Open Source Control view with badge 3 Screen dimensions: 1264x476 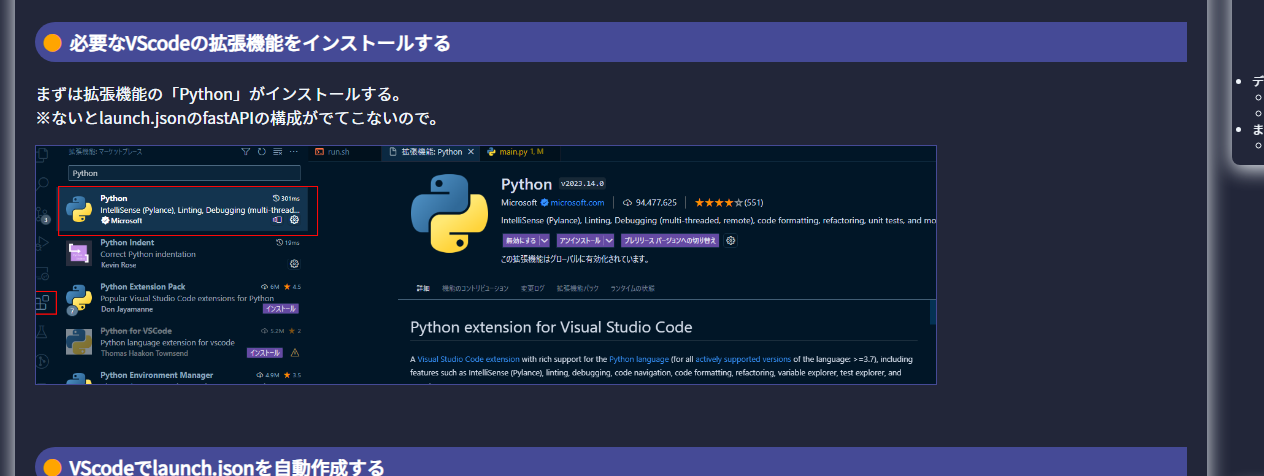click(42, 213)
